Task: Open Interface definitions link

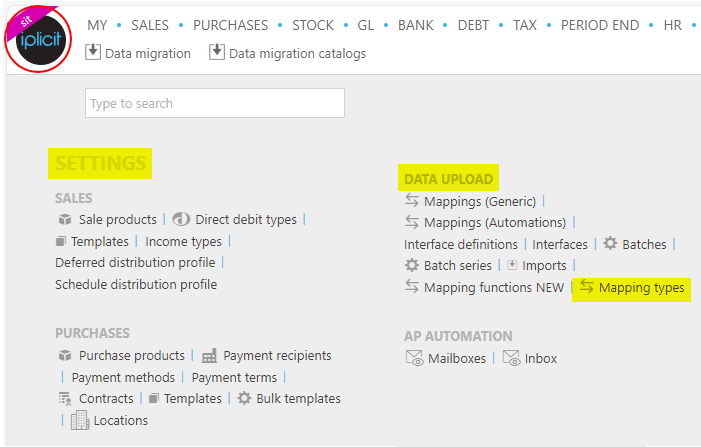Action: click(460, 245)
